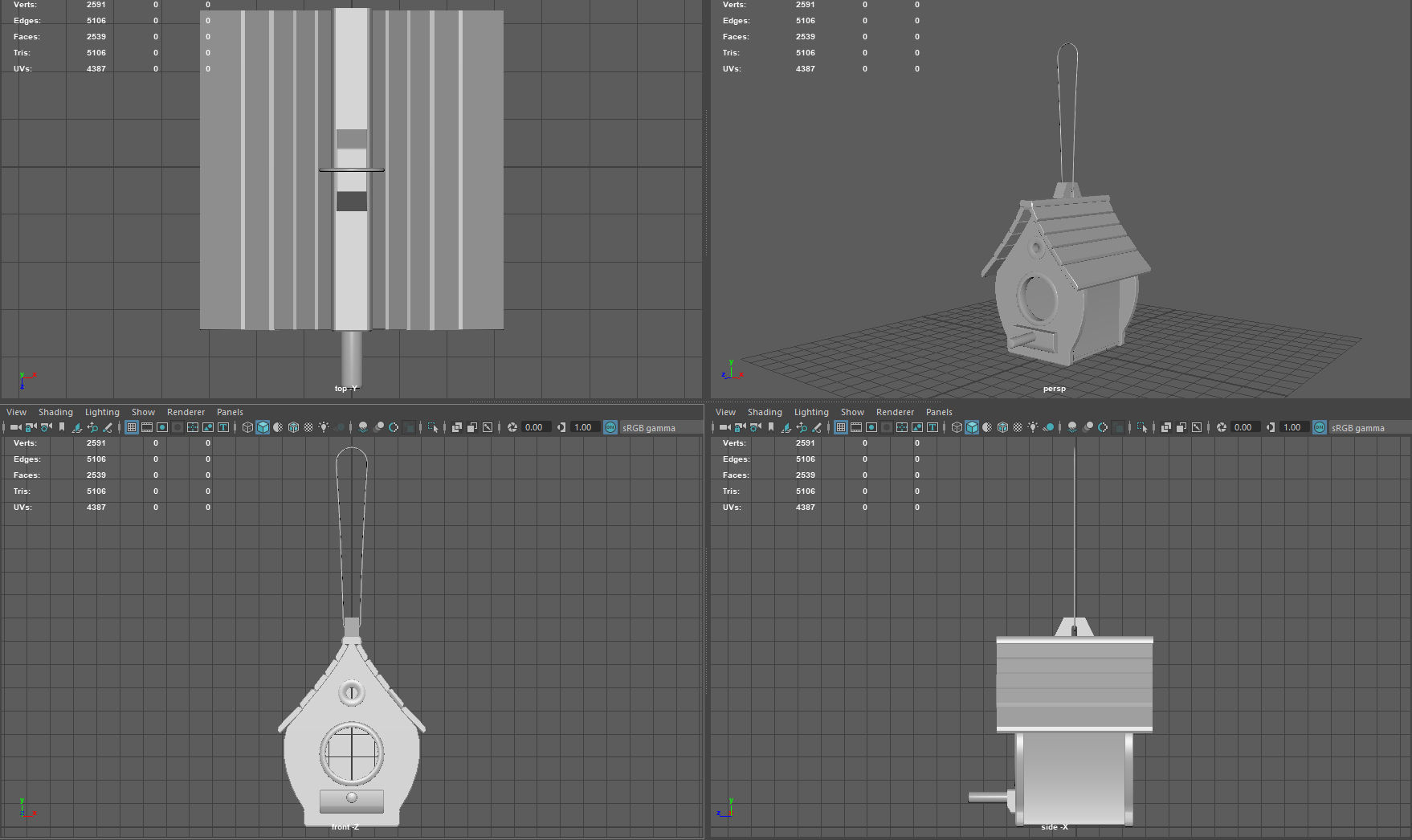
Task: Open Camera Attributes icon in front view toolbar
Action: pyautogui.click(x=46, y=427)
